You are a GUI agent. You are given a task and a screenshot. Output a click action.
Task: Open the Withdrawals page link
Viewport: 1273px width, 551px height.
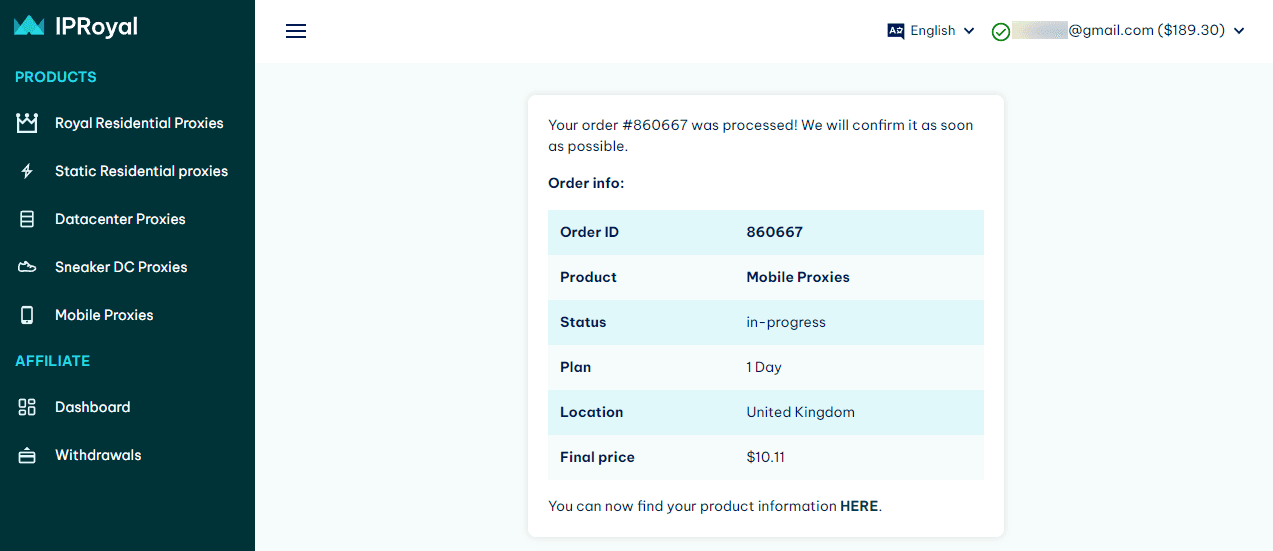click(x=98, y=455)
